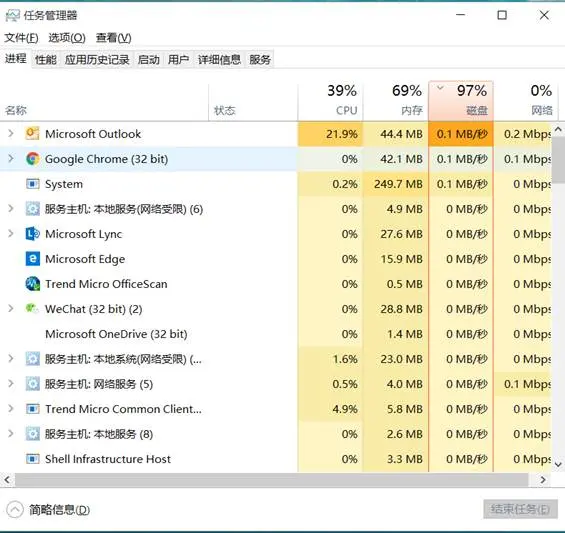
Task: Click the vertical scrollbar up arrow
Action: click(558, 129)
